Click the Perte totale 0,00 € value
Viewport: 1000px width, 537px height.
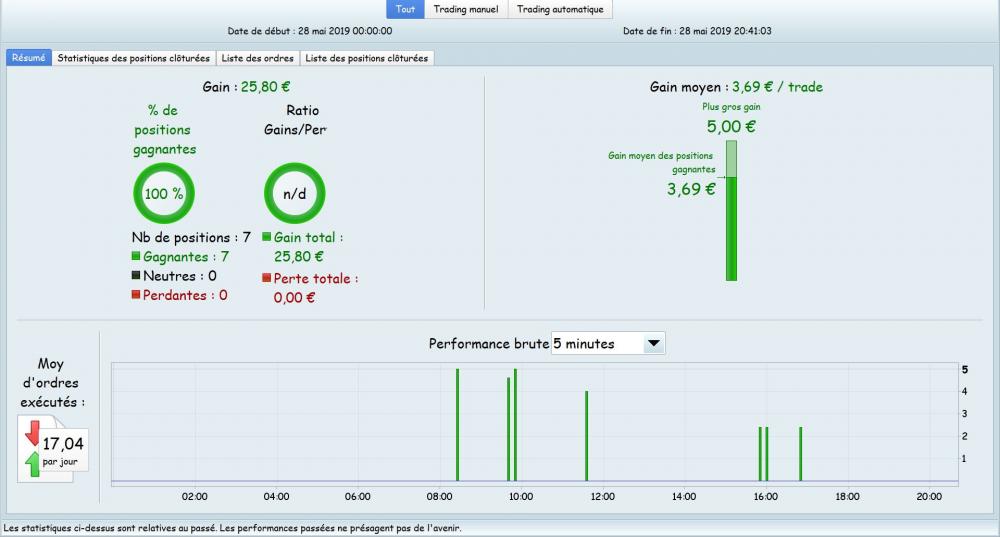[x=294, y=297]
